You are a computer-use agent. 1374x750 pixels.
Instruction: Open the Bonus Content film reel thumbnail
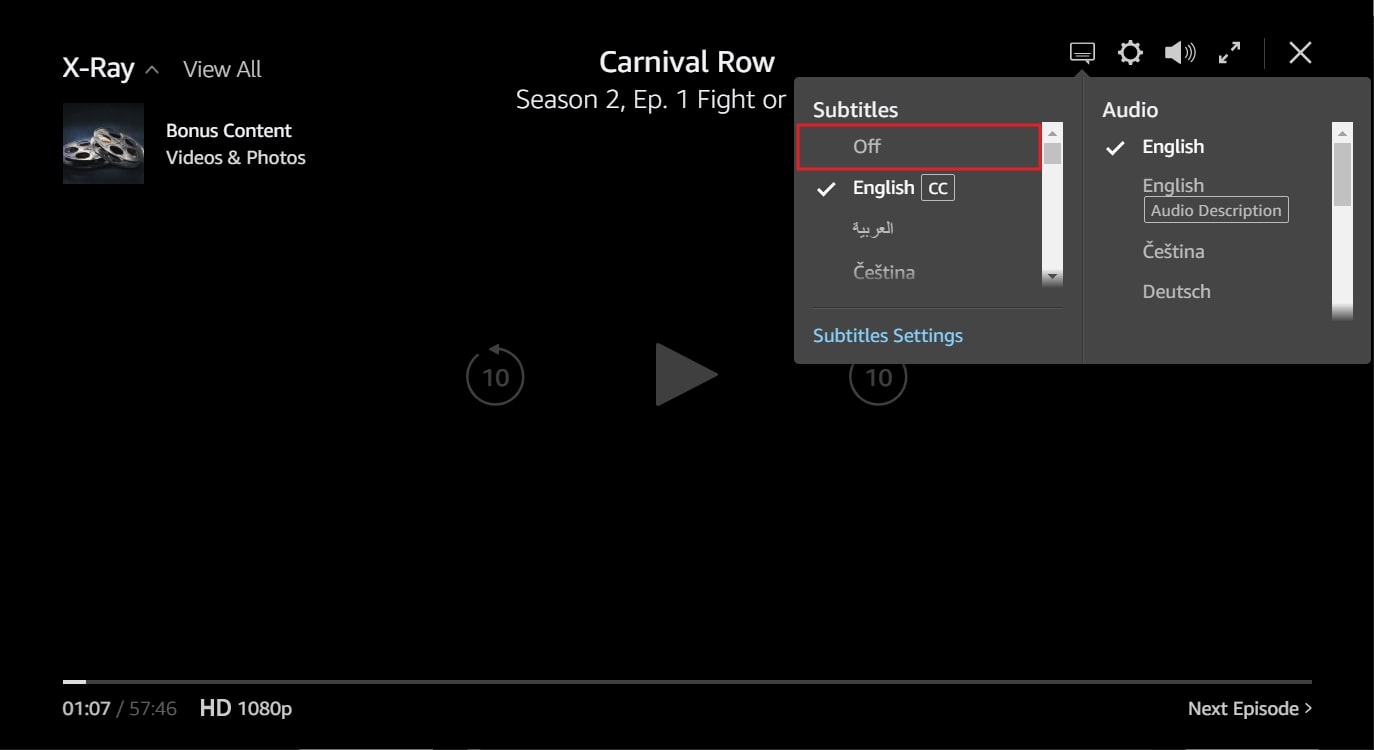coord(103,143)
